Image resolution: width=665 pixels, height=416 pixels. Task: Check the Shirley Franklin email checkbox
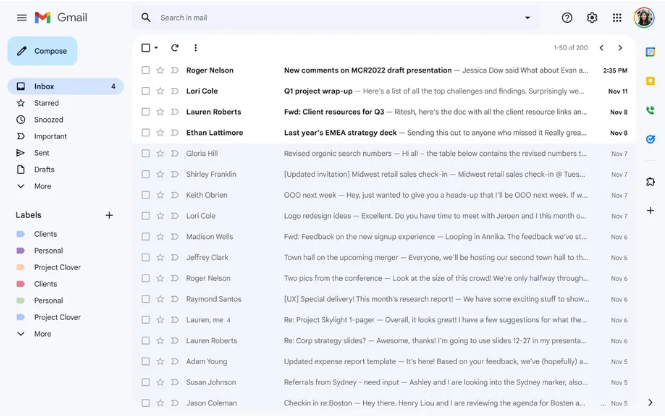(145, 174)
